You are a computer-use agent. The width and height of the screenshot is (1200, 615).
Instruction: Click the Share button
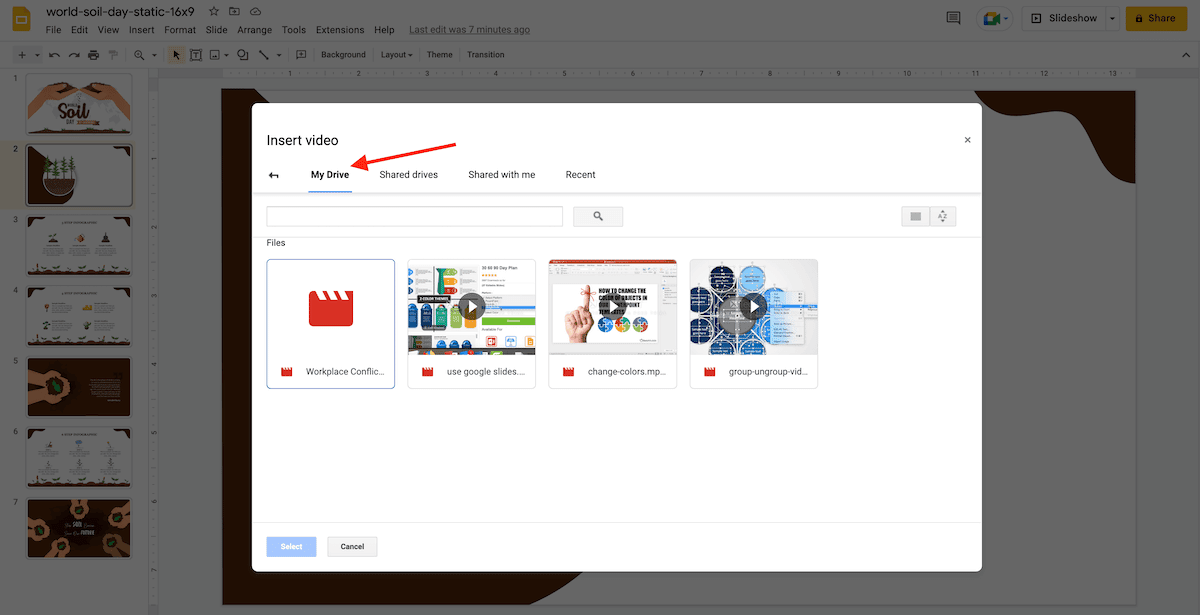(x=1156, y=18)
